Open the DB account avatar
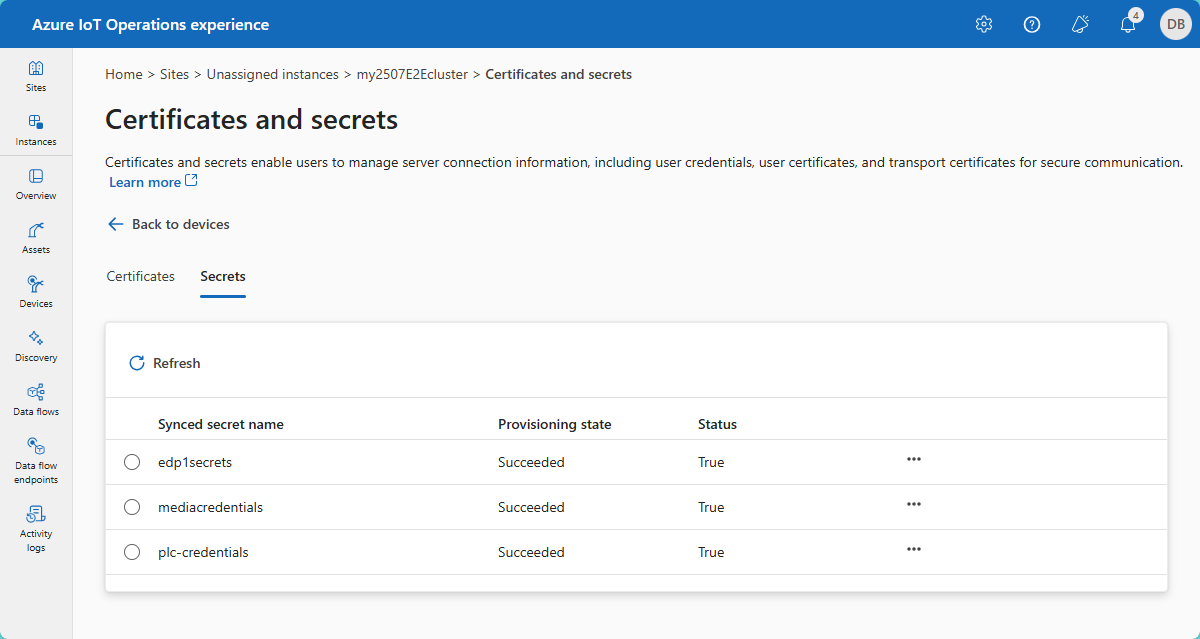This screenshot has width=1200, height=639. tap(1175, 25)
